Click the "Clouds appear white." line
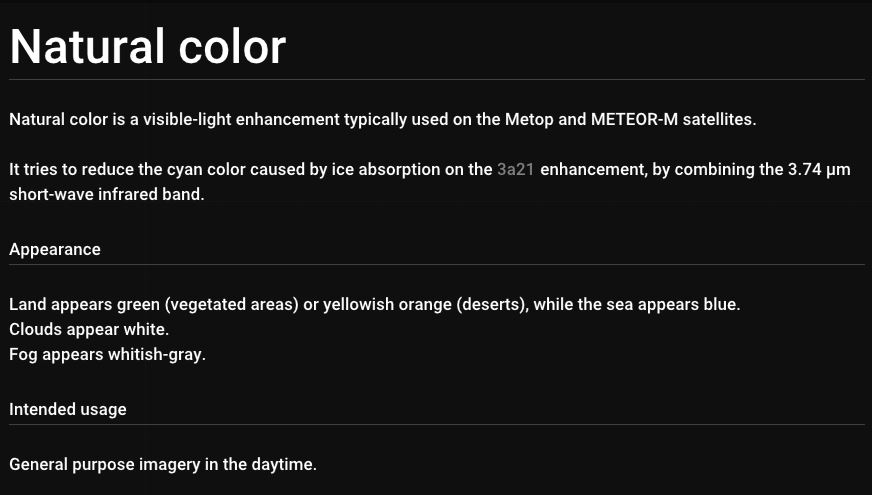872x495 pixels. click(x=89, y=329)
